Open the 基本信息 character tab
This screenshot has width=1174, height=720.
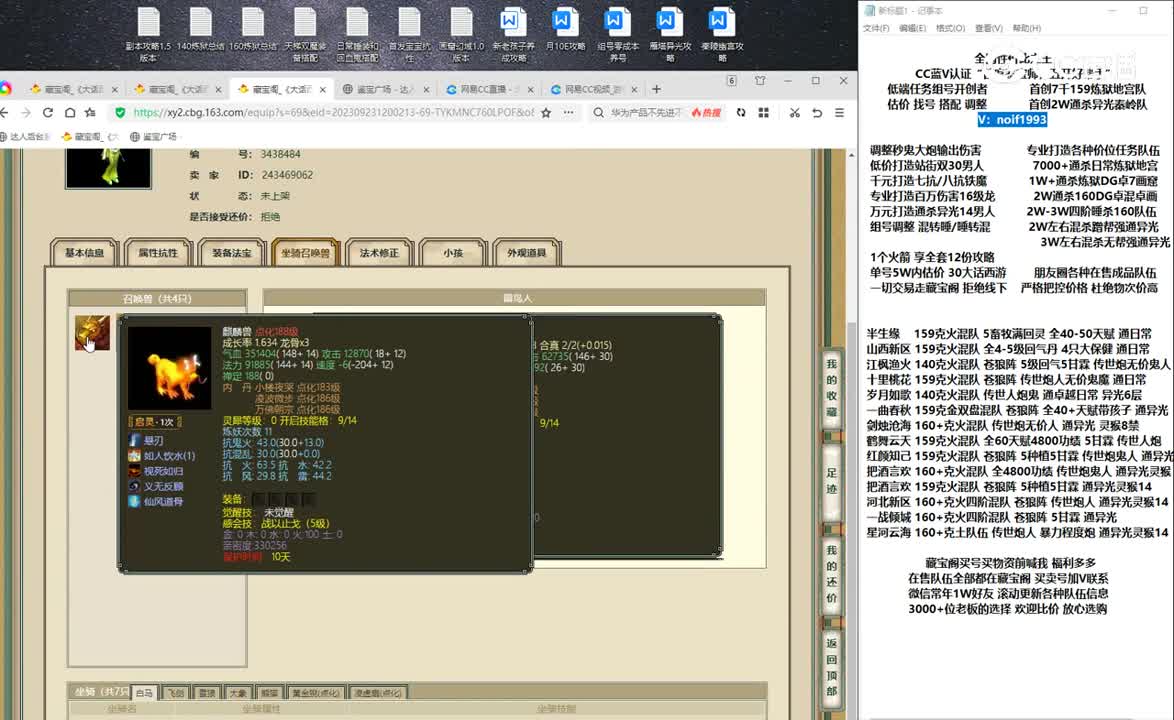(x=84, y=253)
